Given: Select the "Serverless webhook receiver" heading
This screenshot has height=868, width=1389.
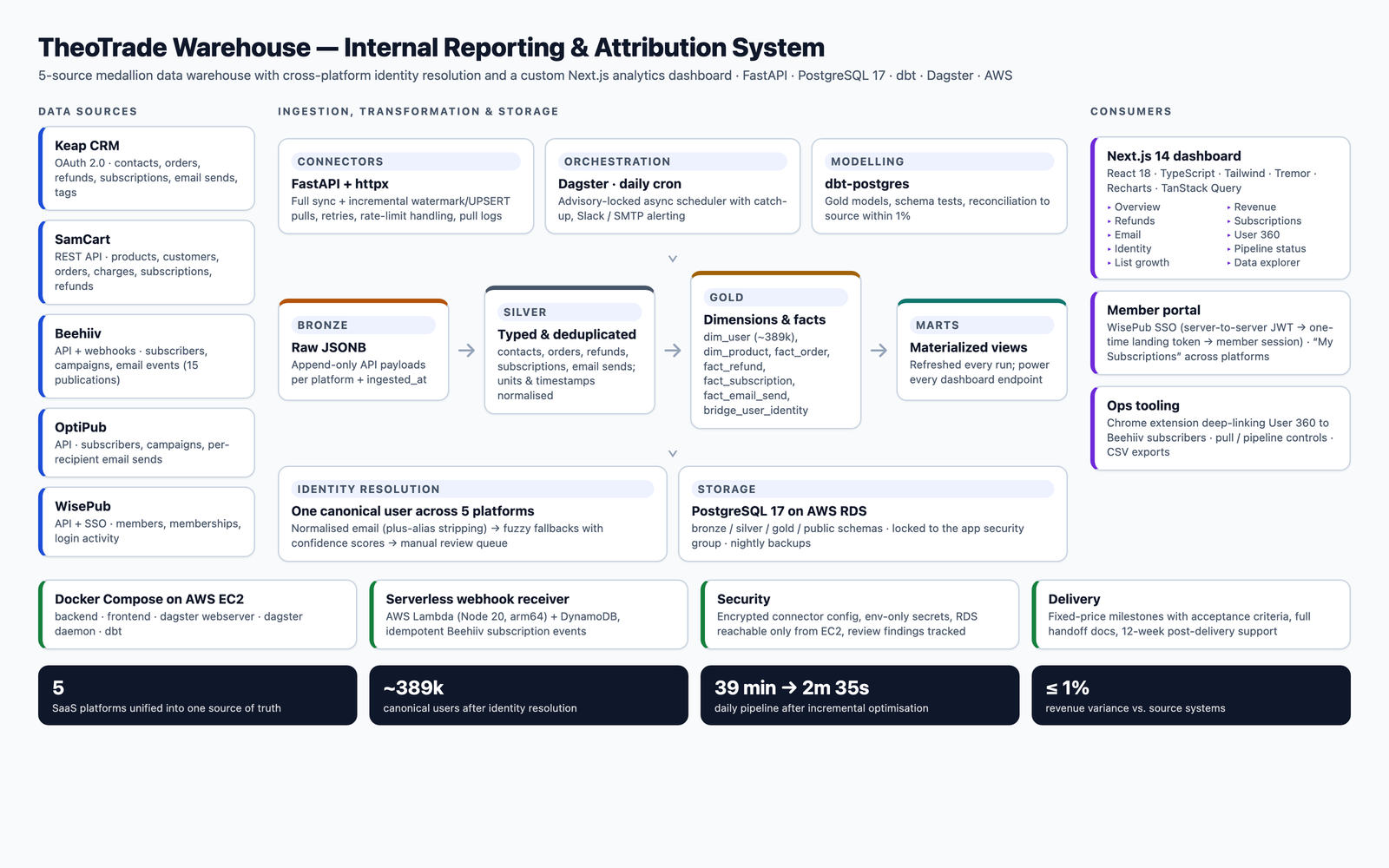Looking at the screenshot, I should pyautogui.click(x=477, y=599).
